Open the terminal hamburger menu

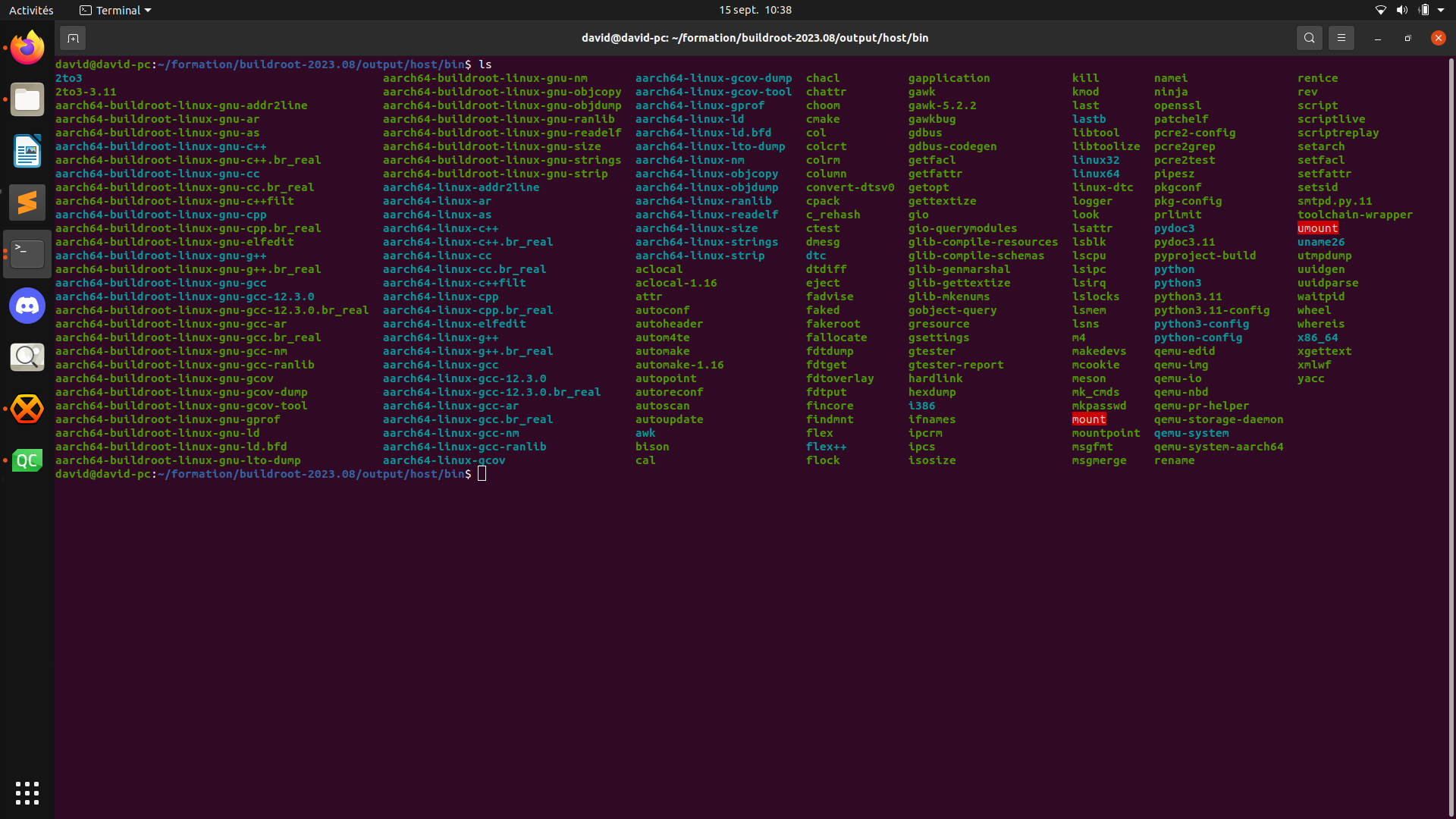[x=1341, y=38]
